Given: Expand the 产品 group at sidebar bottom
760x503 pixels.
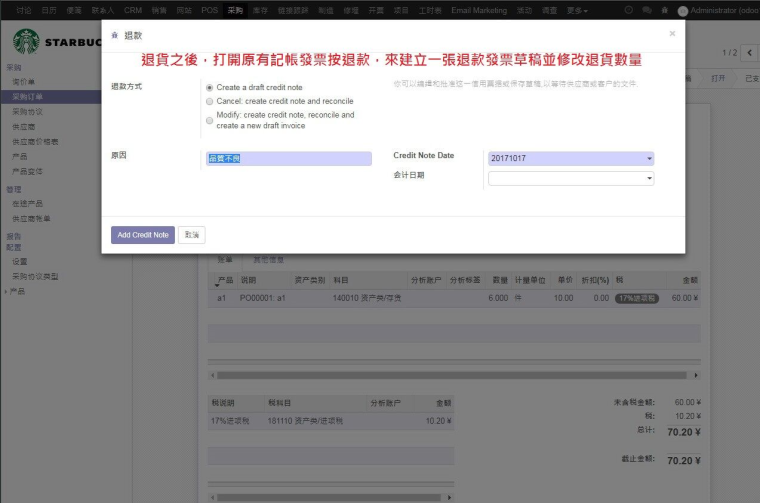Looking at the screenshot, I should pos(15,291).
